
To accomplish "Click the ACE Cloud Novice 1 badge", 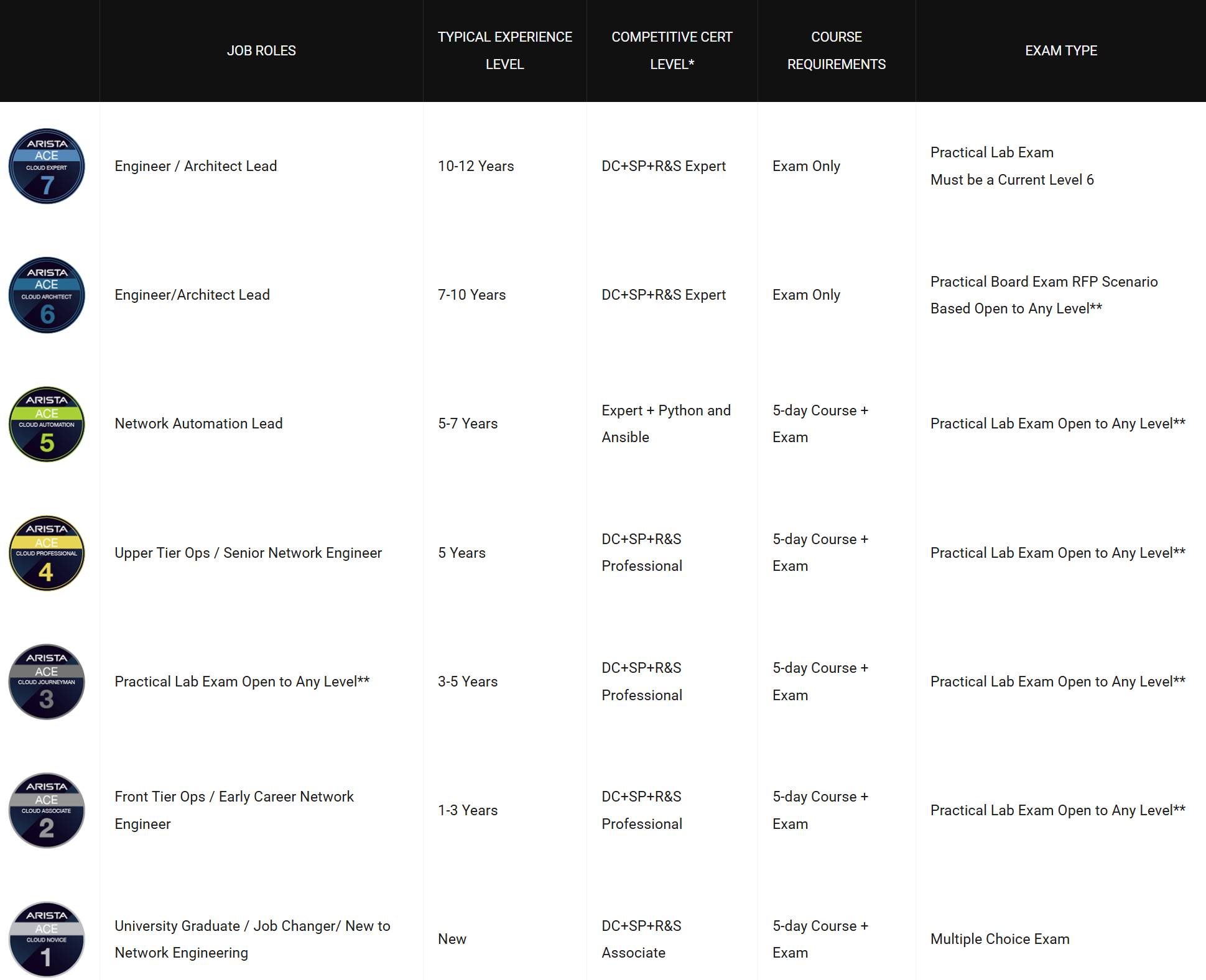I will 47,939.
